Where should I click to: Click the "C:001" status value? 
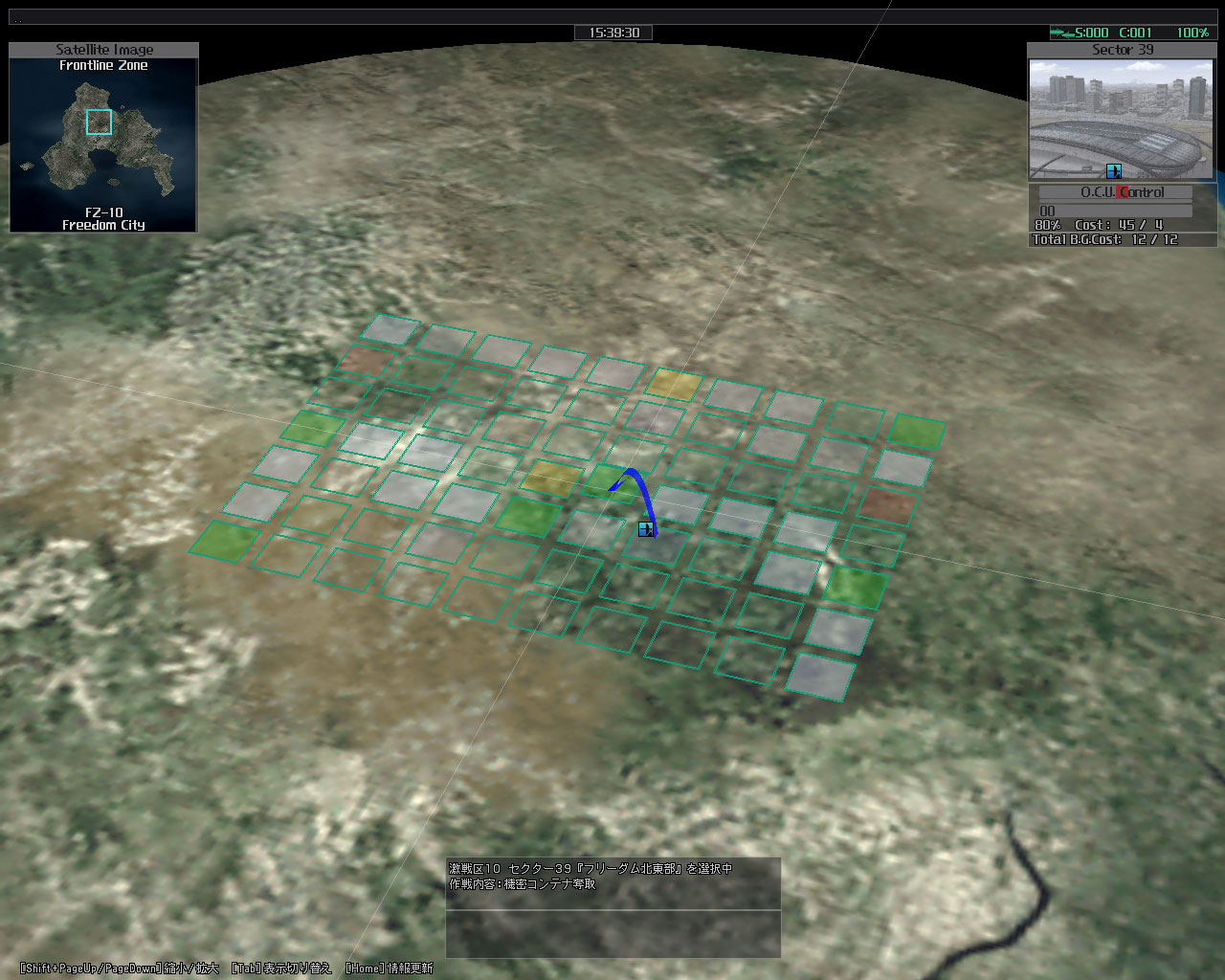click(1136, 33)
